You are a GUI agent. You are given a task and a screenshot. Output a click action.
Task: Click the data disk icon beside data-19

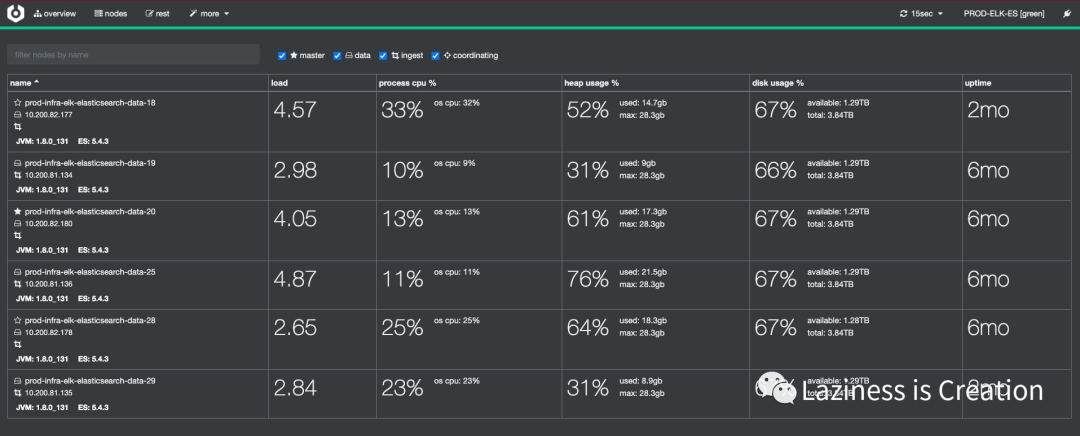[x=17, y=162]
